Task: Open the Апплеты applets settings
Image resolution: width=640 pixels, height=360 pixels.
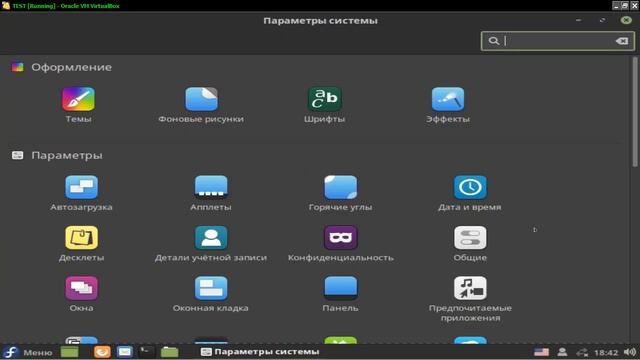Action: click(x=211, y=187)
